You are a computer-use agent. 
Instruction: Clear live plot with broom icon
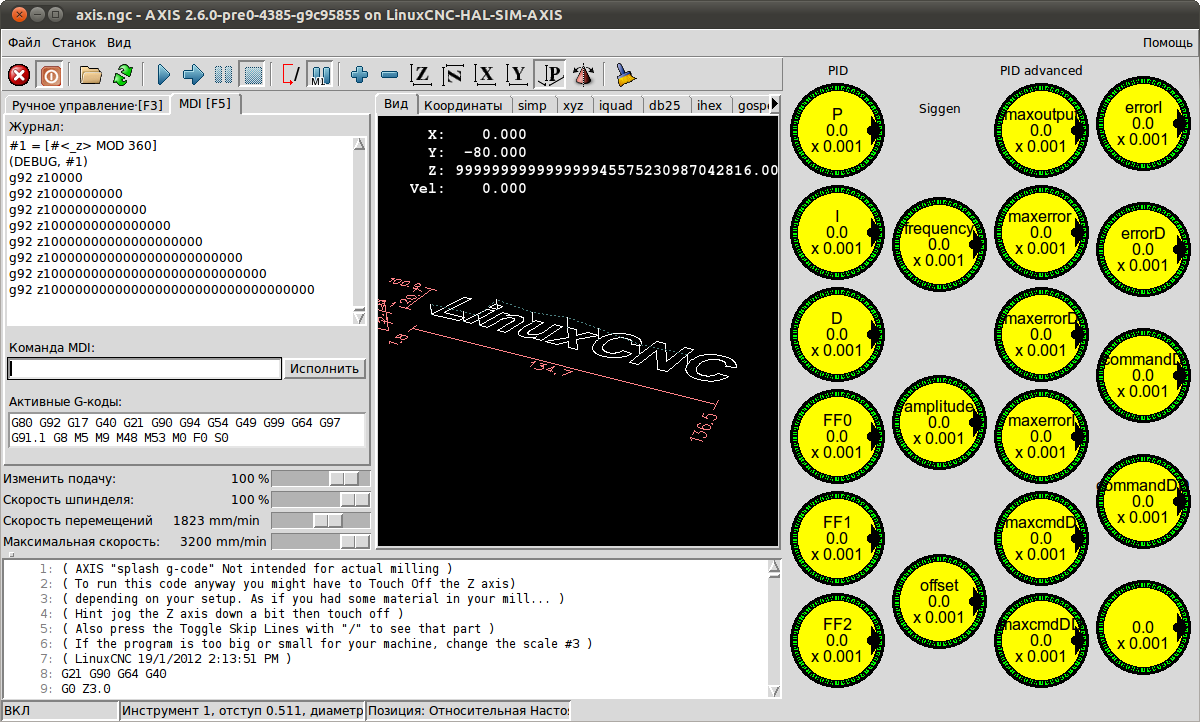pyautogui.click(x=625, y=74)
